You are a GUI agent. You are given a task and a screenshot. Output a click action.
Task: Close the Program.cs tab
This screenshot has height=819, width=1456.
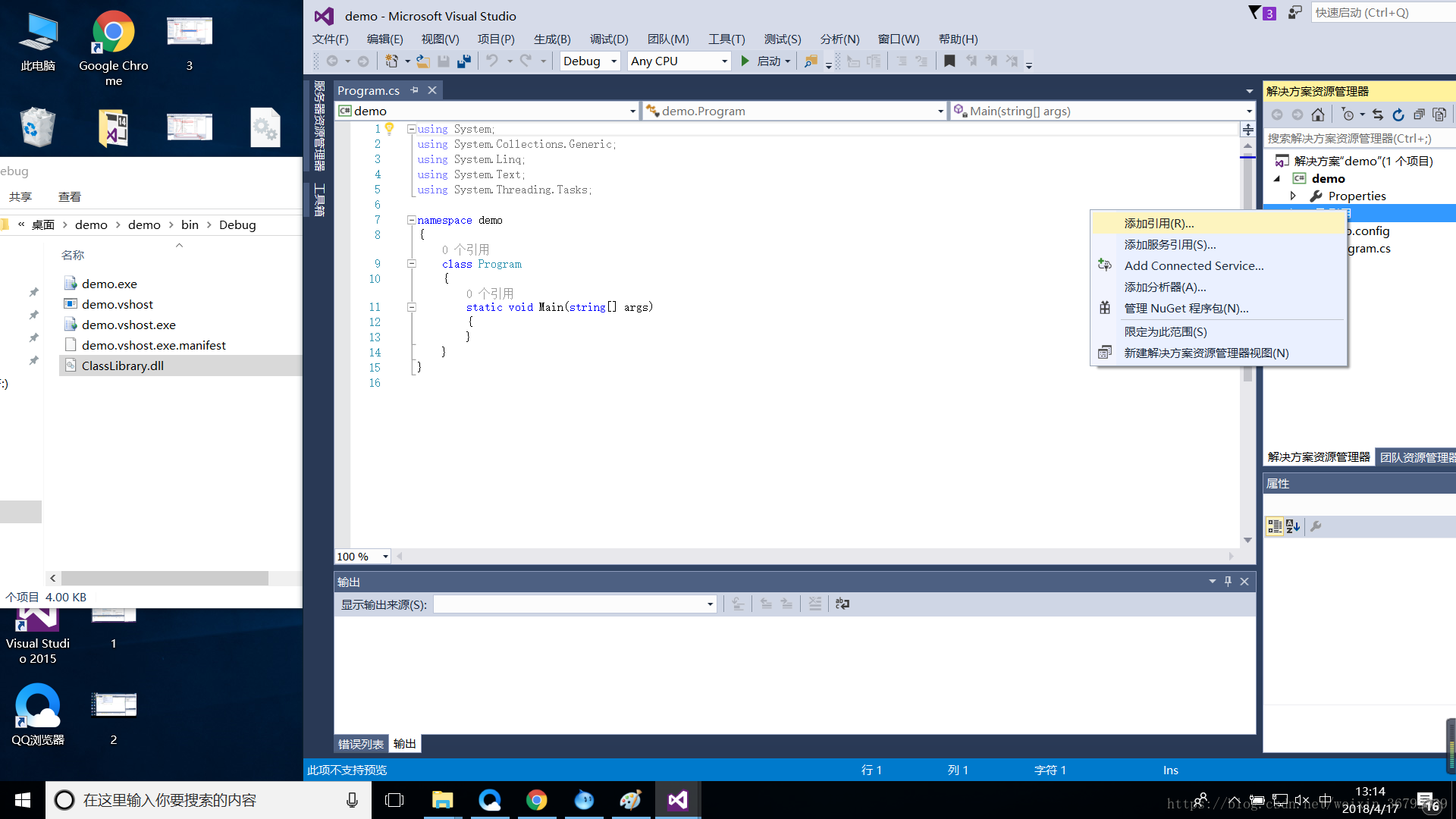point(432,90)
